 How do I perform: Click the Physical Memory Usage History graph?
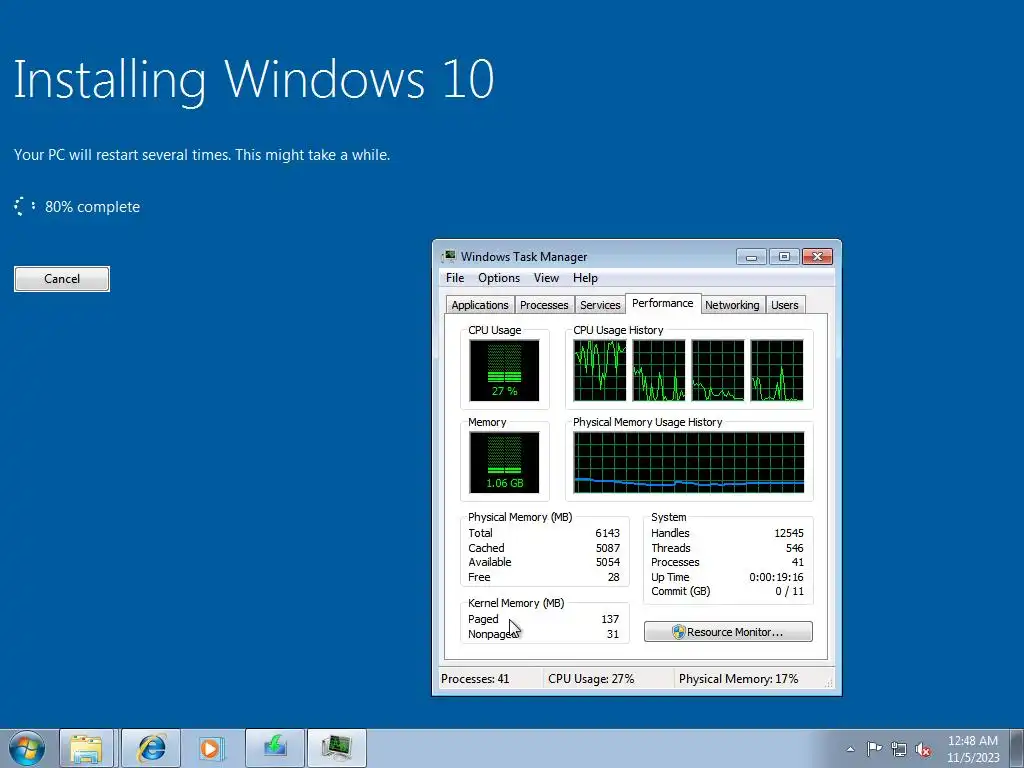688,462
